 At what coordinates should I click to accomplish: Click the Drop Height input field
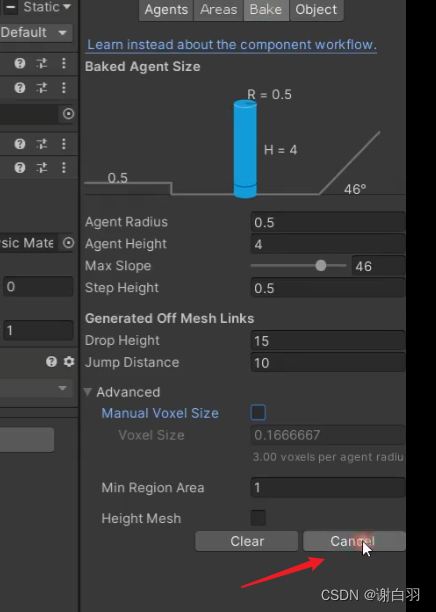pos(328,341)
